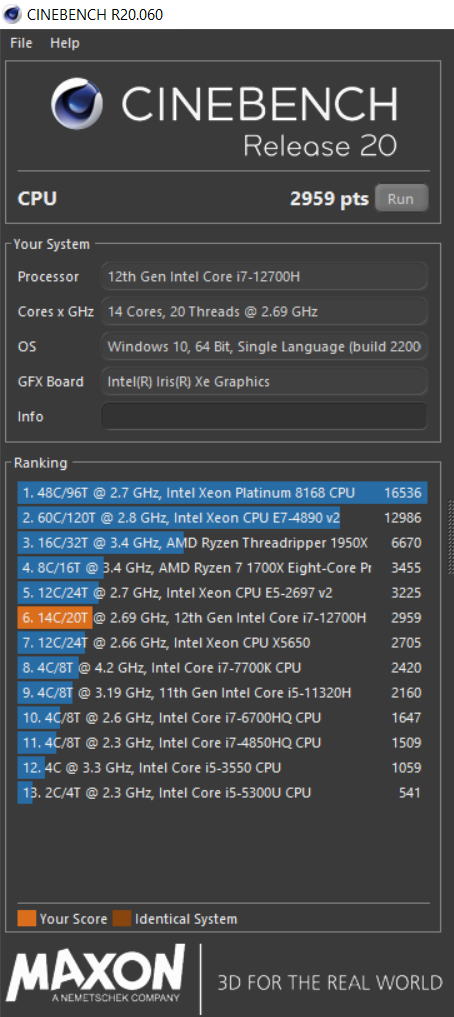Click the MAXON logo at the bottom
Viewport: 454px width, 1017px height.
coord(96,974)
